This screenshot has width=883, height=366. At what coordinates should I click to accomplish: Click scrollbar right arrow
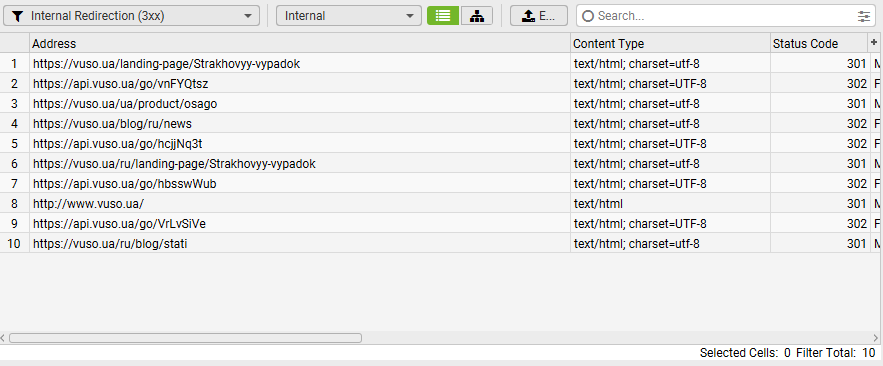(x=876, y=338)
